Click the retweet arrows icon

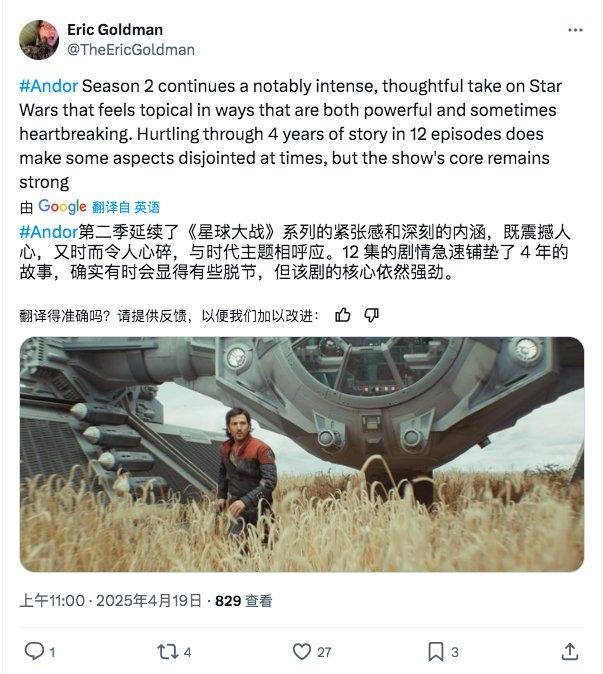168,652
